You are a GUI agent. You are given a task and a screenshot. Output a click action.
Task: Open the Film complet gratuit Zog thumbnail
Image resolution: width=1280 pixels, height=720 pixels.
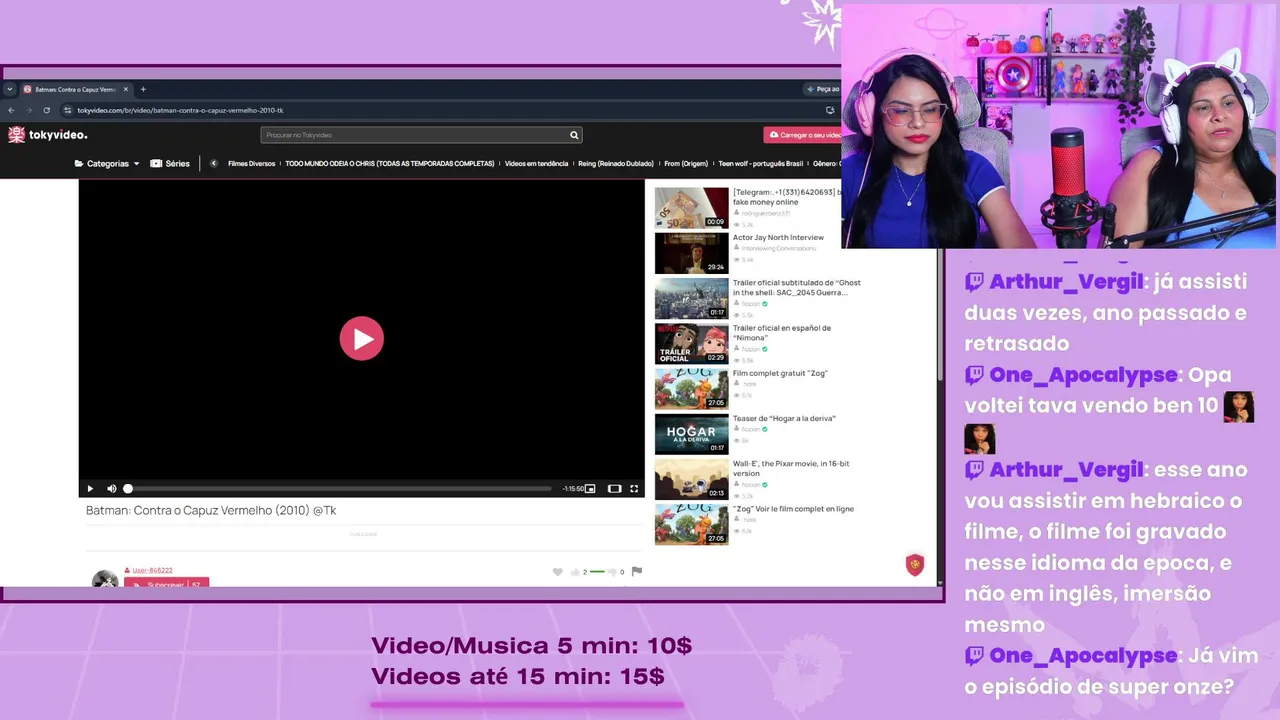click(692, 389)
